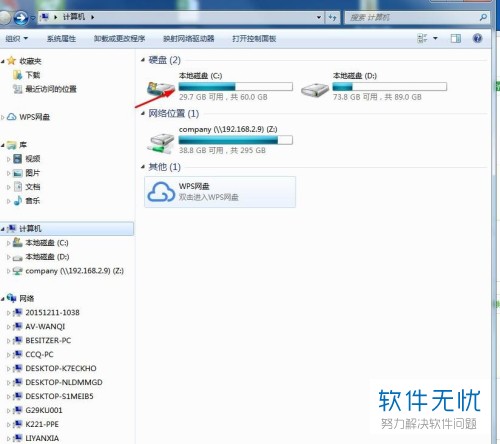Click the 音乐 library music note icon
The image size is (500, 444).
tap(18, 201)
